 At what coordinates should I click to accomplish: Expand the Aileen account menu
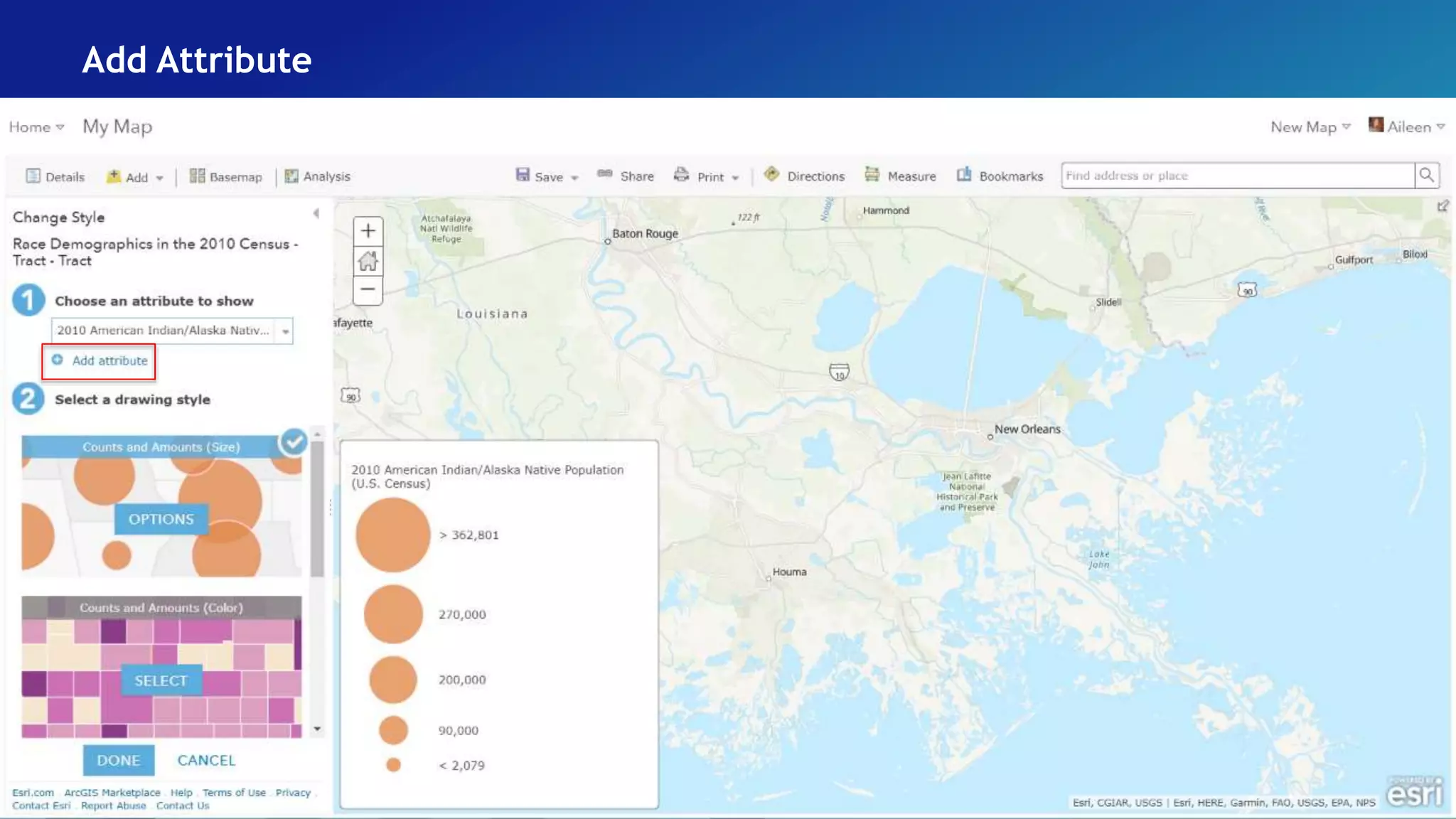[x=1408, y=127]
